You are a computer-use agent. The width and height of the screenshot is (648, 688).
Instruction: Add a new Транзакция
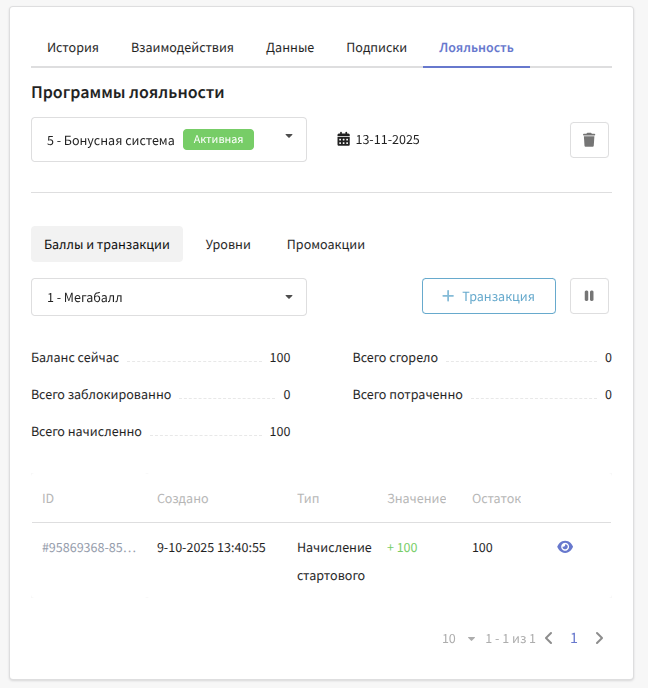coord(489,296)
